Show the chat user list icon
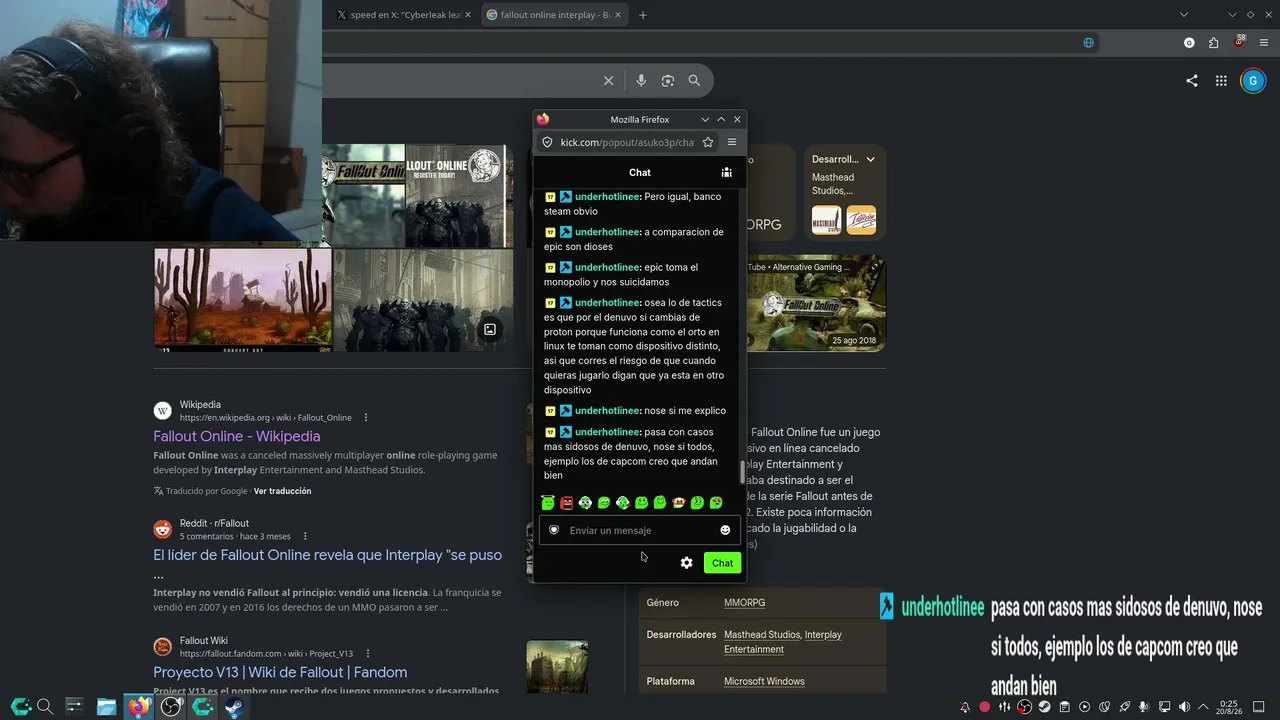 [x=726, y=172]
